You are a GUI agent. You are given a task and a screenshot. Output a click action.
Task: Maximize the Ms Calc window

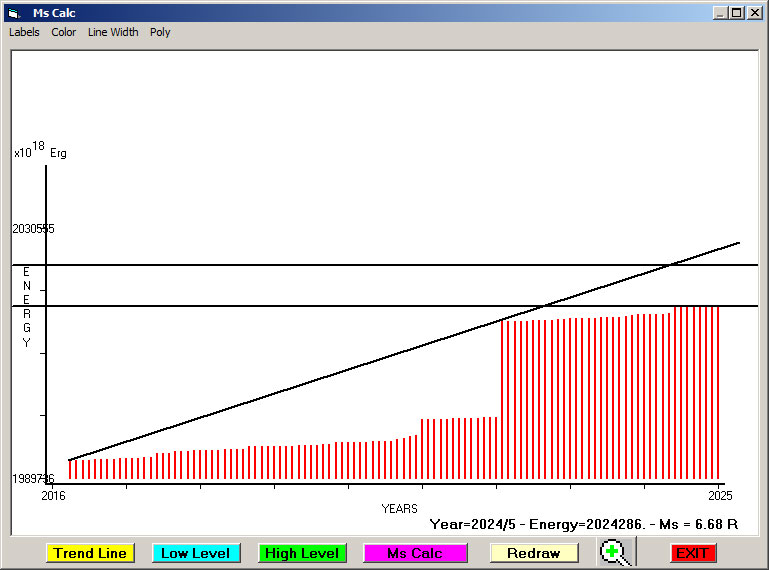click(737, 13)
